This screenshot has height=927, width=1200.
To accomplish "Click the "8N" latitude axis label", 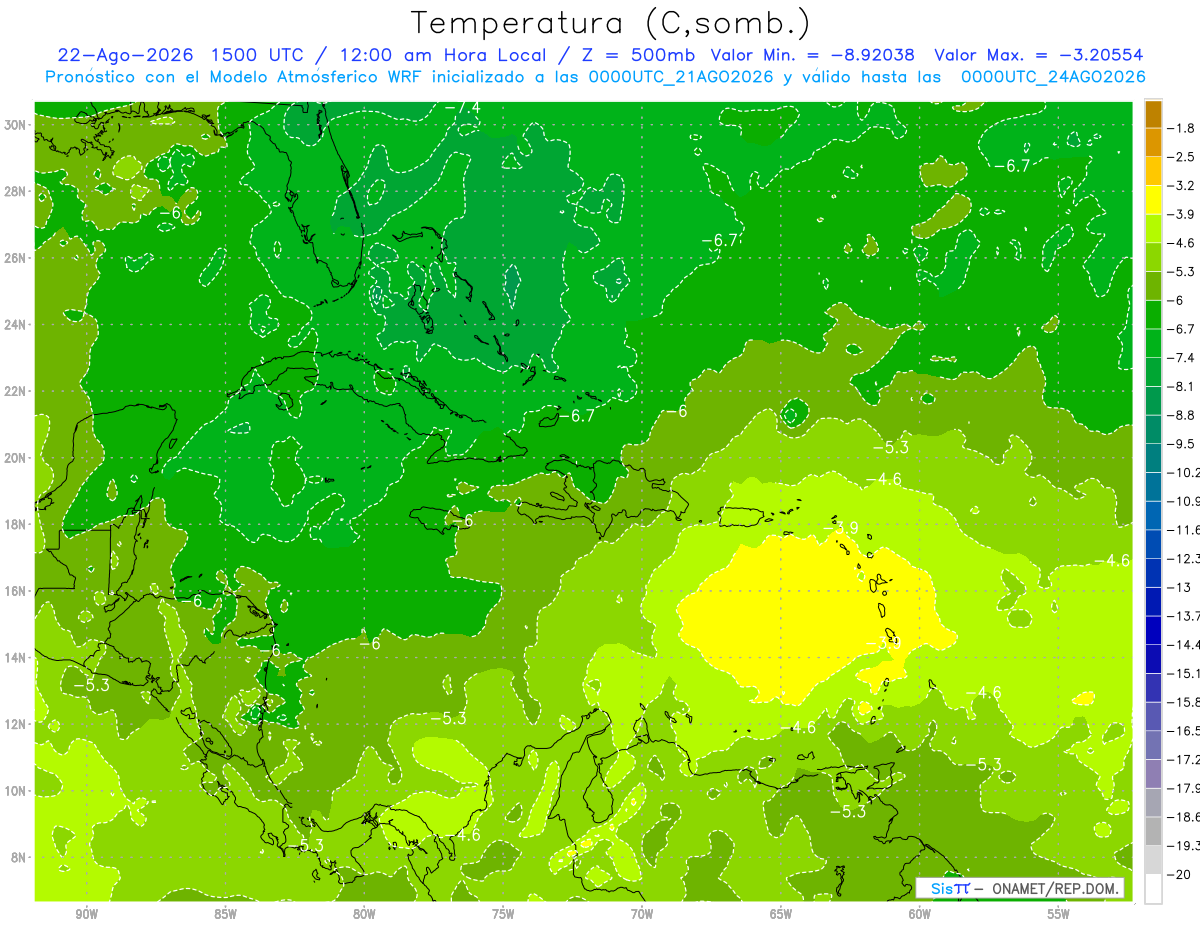I will [20, 857].
